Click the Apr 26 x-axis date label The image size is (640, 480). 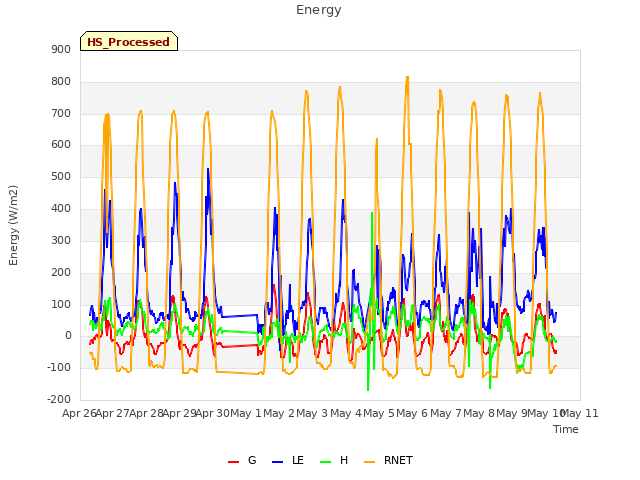(x=79, y=413)
